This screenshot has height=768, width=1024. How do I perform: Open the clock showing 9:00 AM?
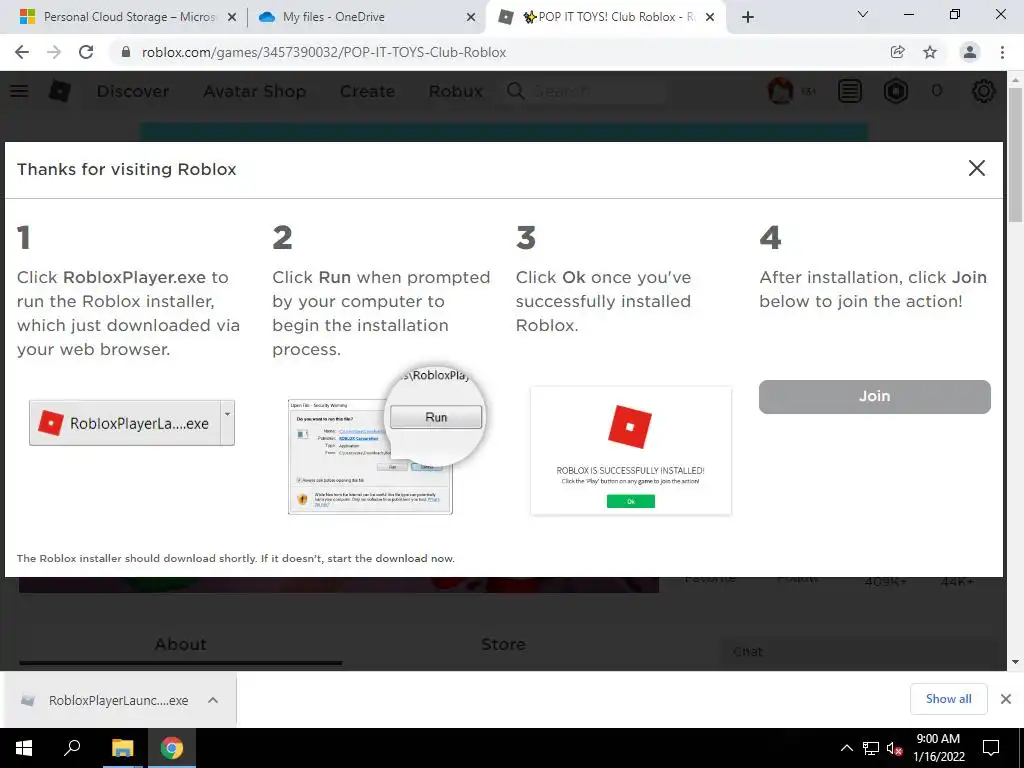tap(938, 748)
